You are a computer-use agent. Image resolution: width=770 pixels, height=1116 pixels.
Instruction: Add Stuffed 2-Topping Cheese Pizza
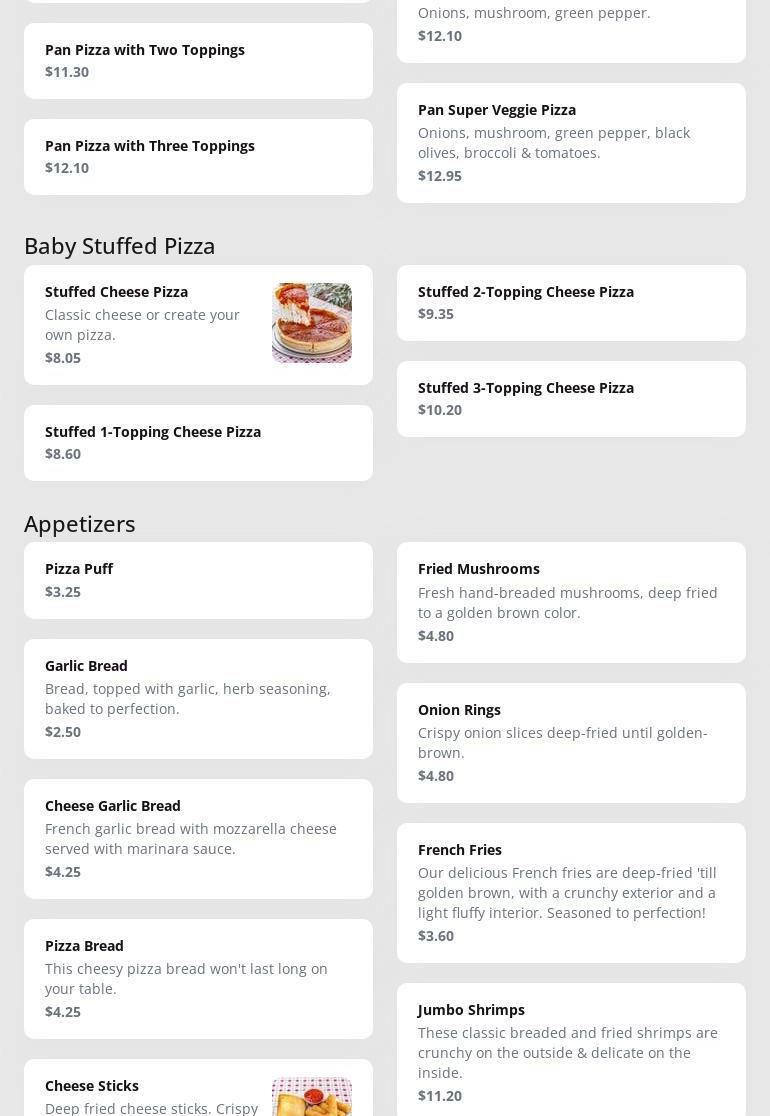(571, 303)
